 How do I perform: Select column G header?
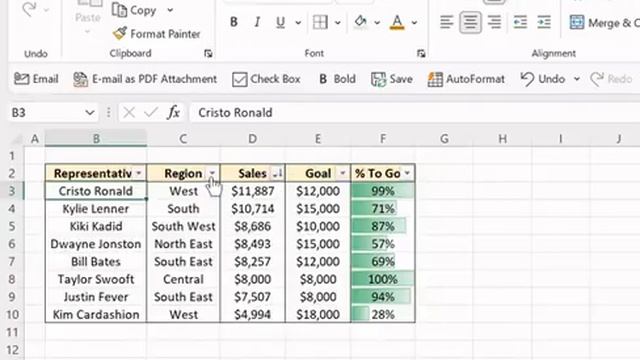[x=444, y=139]
